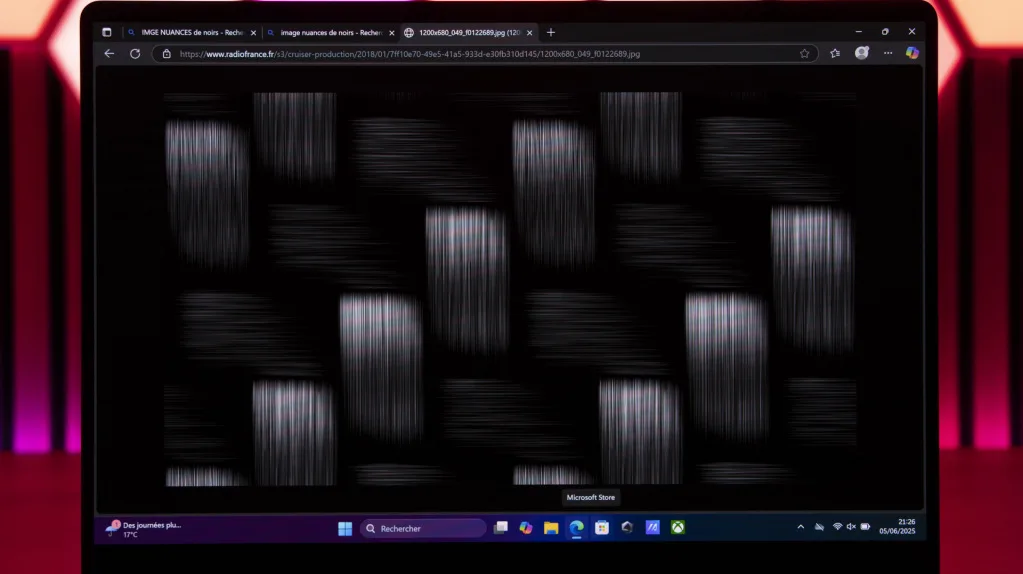Open the Tab actions menu icon
1023x574 pixels.
[x=107, y=32]
